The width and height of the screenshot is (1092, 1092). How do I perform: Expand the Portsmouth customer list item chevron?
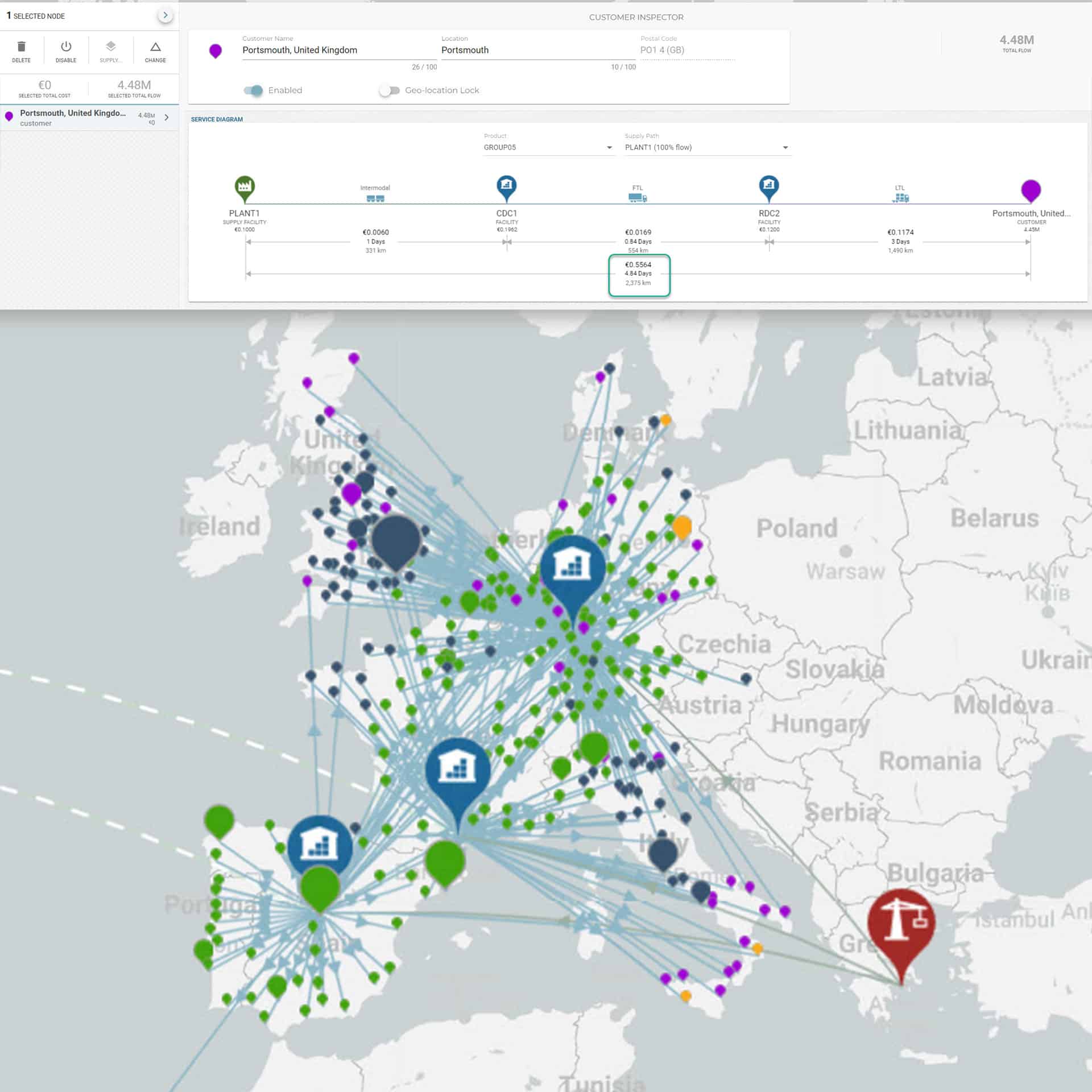click(x=167, y=117)
